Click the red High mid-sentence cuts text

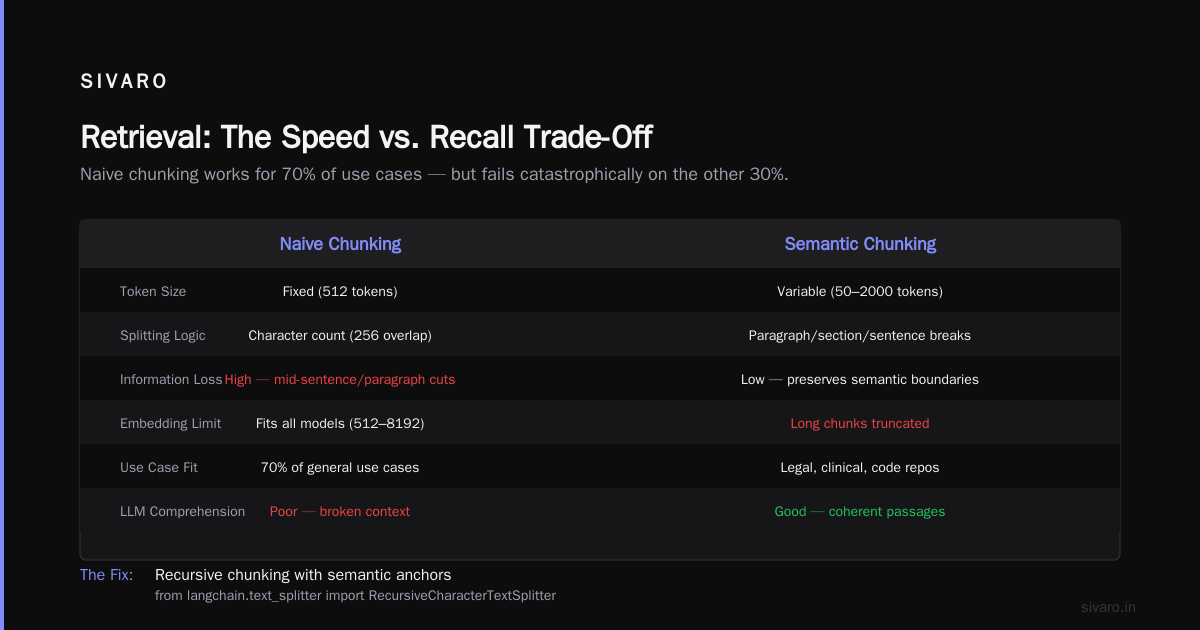(x=340, y=380)
